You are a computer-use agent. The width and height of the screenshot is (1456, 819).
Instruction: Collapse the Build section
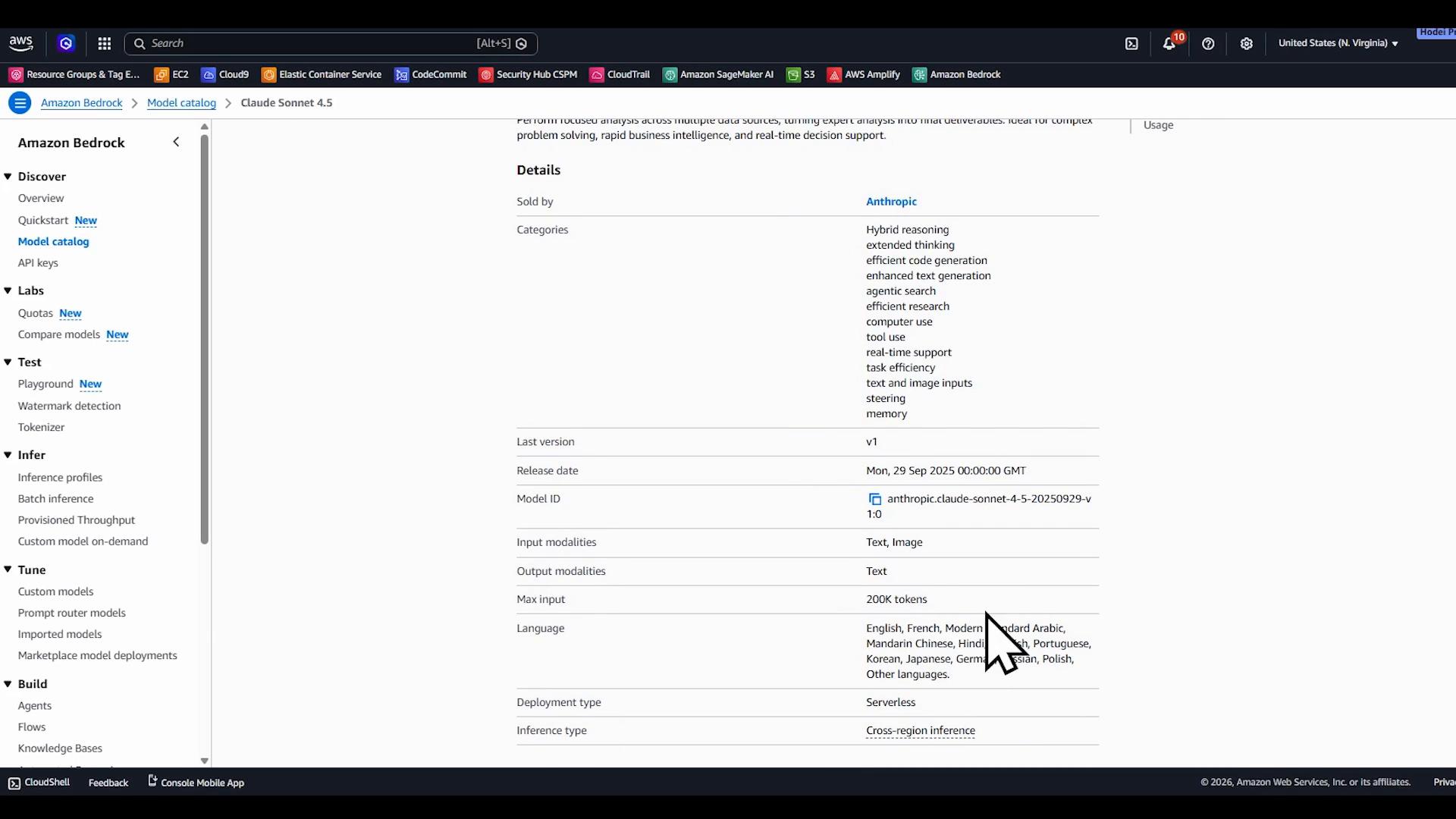[x=8, y=684]
